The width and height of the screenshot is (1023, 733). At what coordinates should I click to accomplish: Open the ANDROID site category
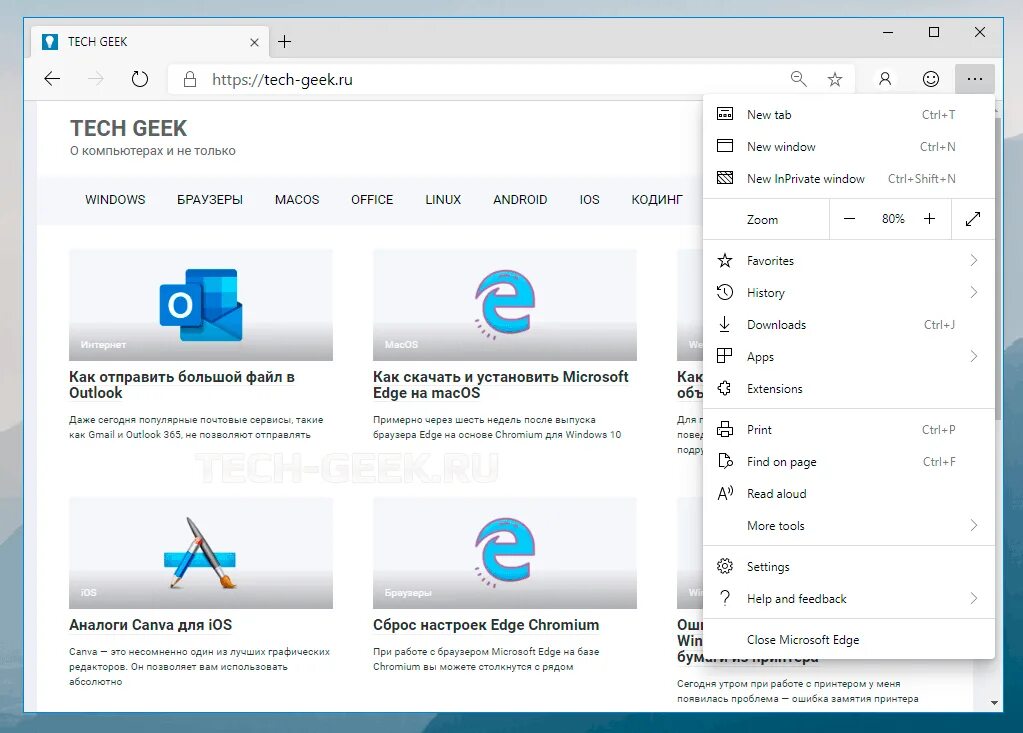tap(520, 200)
